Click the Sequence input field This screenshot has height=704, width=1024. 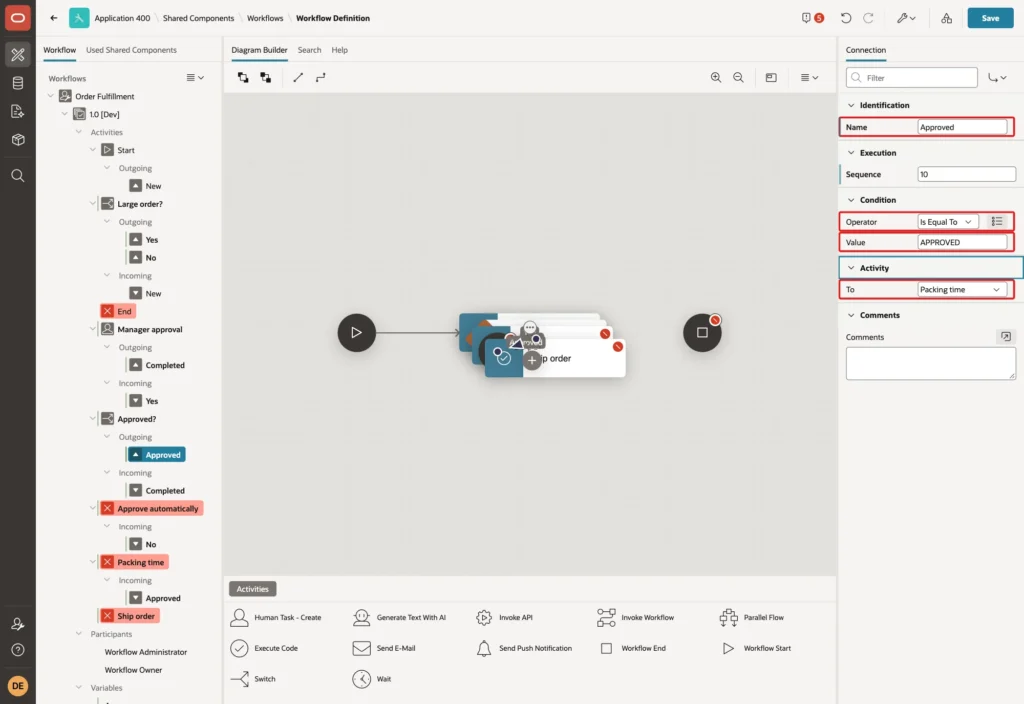[x=967, y=174]
